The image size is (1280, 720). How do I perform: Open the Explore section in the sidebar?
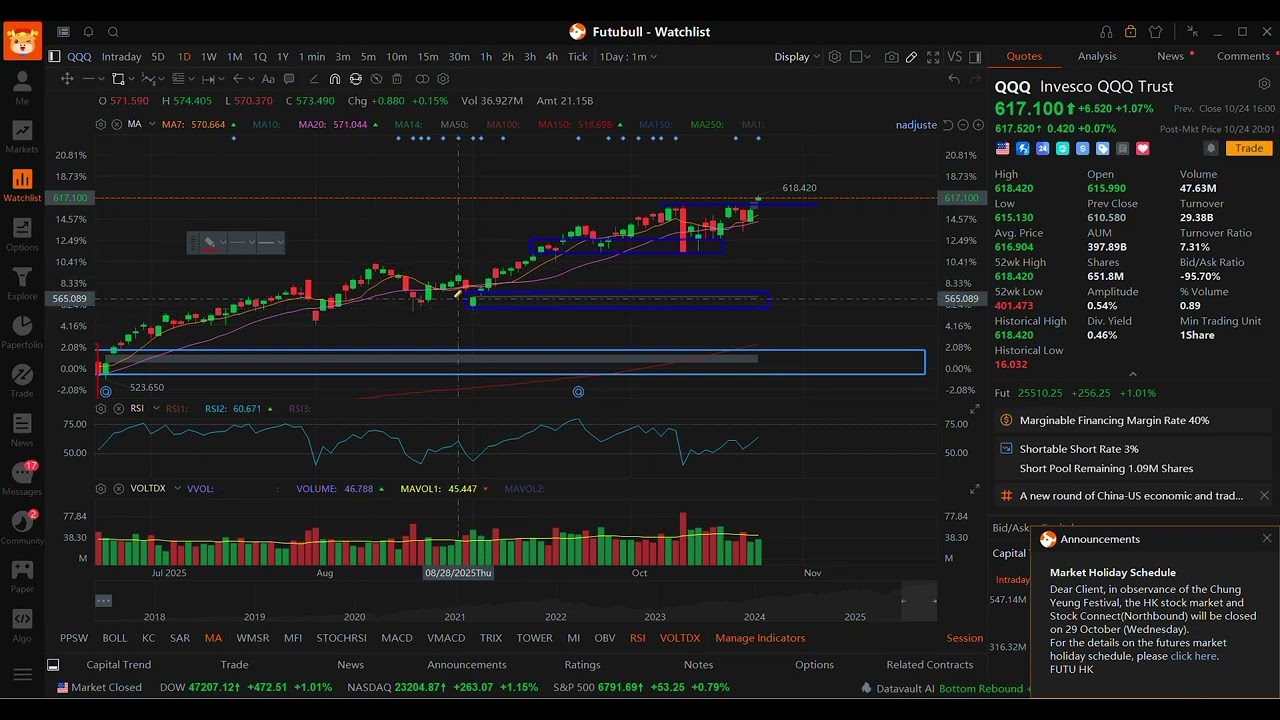(22, 284)
